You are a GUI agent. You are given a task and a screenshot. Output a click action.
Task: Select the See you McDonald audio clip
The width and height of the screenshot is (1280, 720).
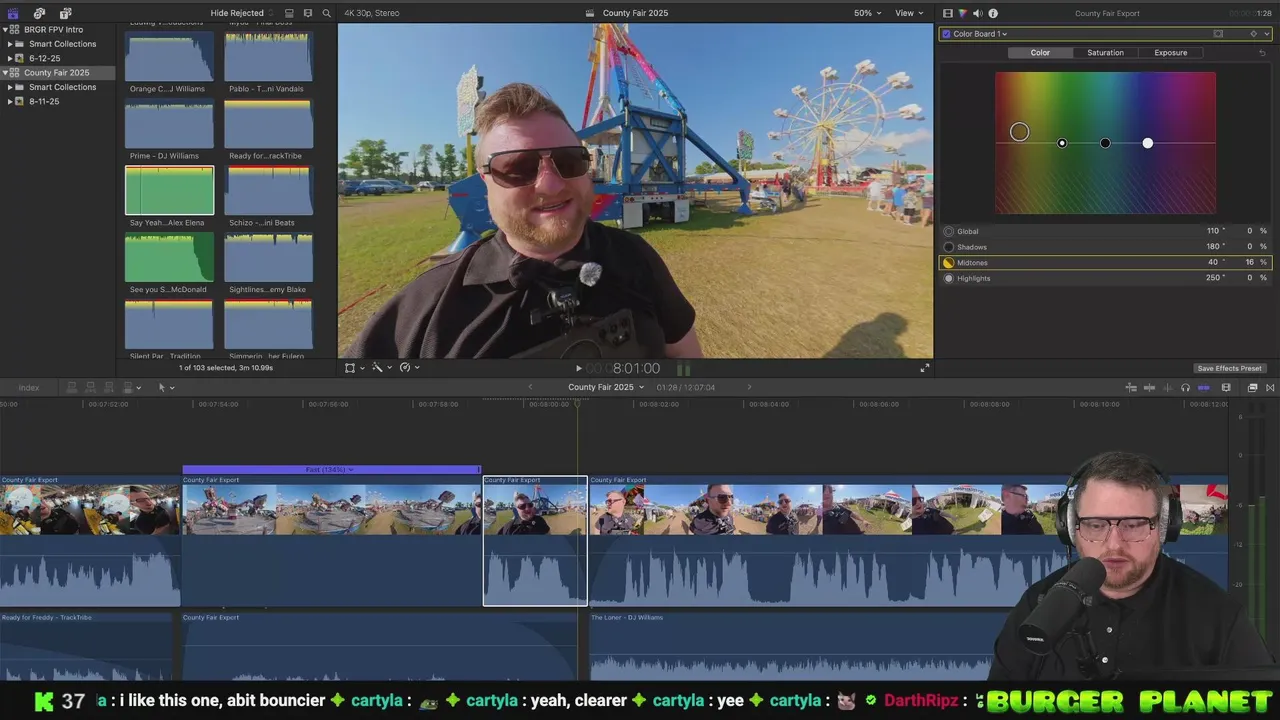click(169, 257)
